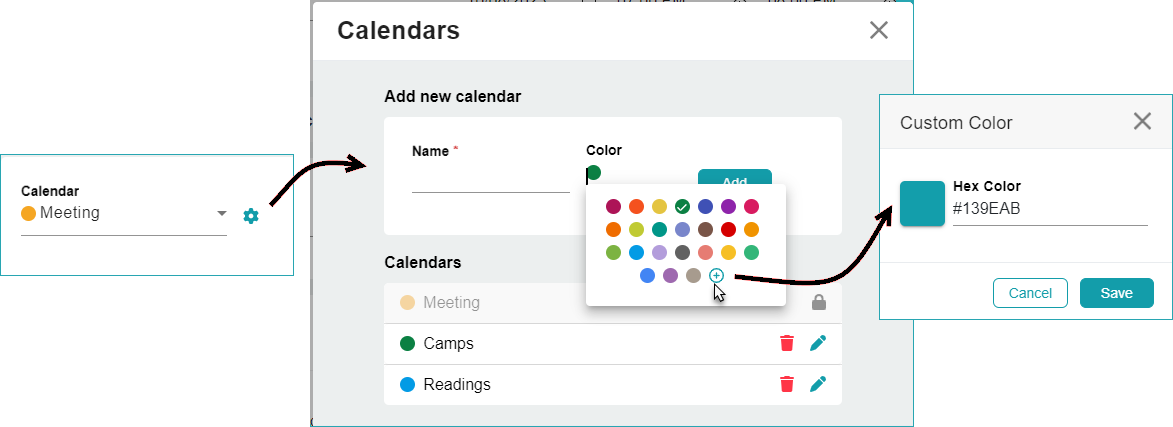Screen dimensions: 1173x427
Task: Delete the Camps calendar
Action: (x=787, y=344)
